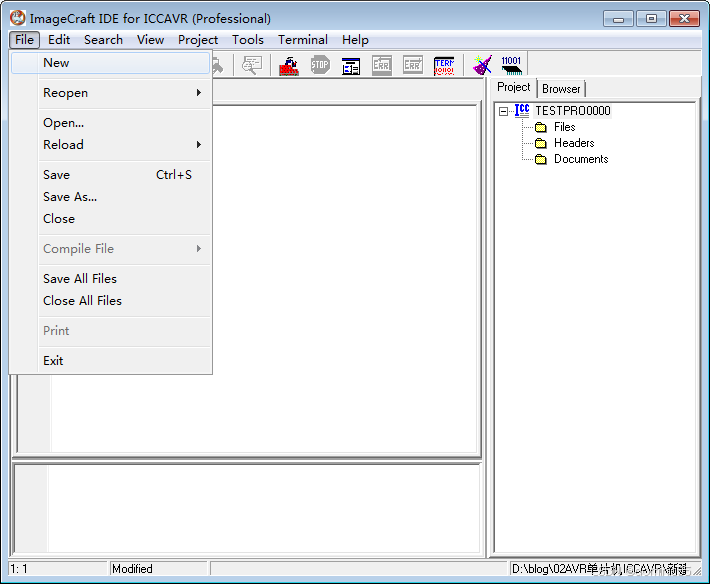Open the Tools menu
Screen dimensions: 710x584
coord(248,40)
